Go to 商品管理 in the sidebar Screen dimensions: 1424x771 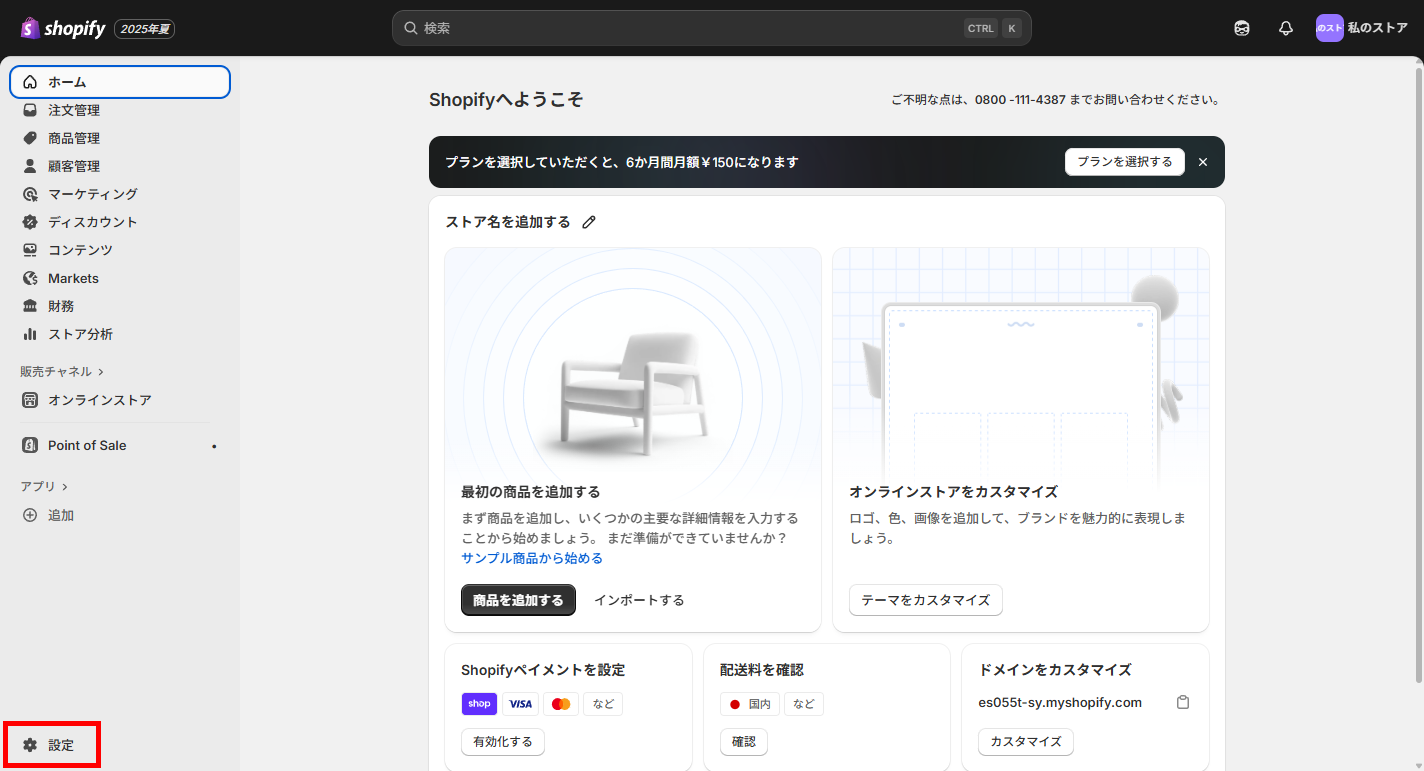tap(74, 138)
